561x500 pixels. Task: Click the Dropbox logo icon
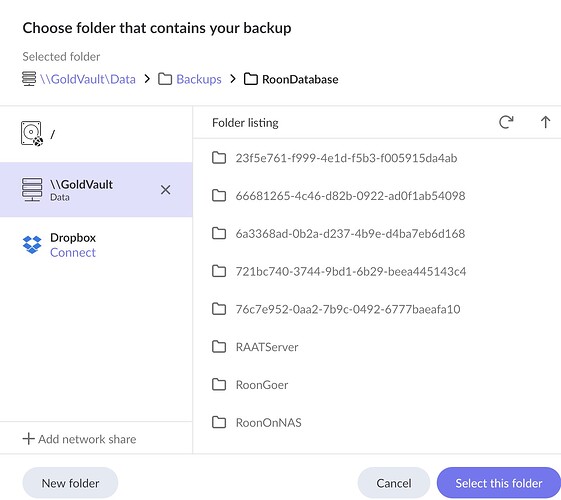pyautogui.click(x=32, y=245)
